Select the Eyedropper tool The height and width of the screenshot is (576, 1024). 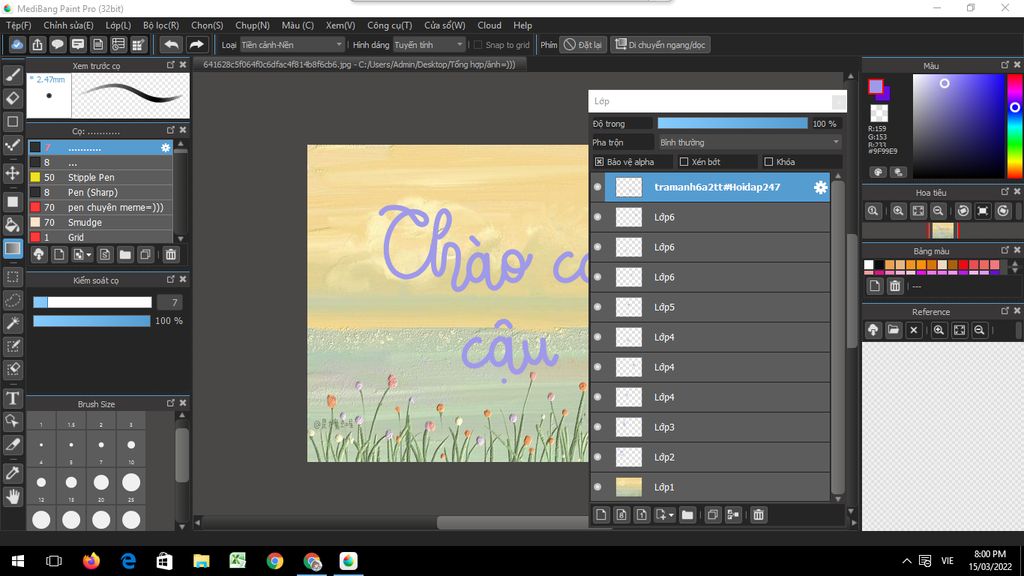click(x=12, y=473)
